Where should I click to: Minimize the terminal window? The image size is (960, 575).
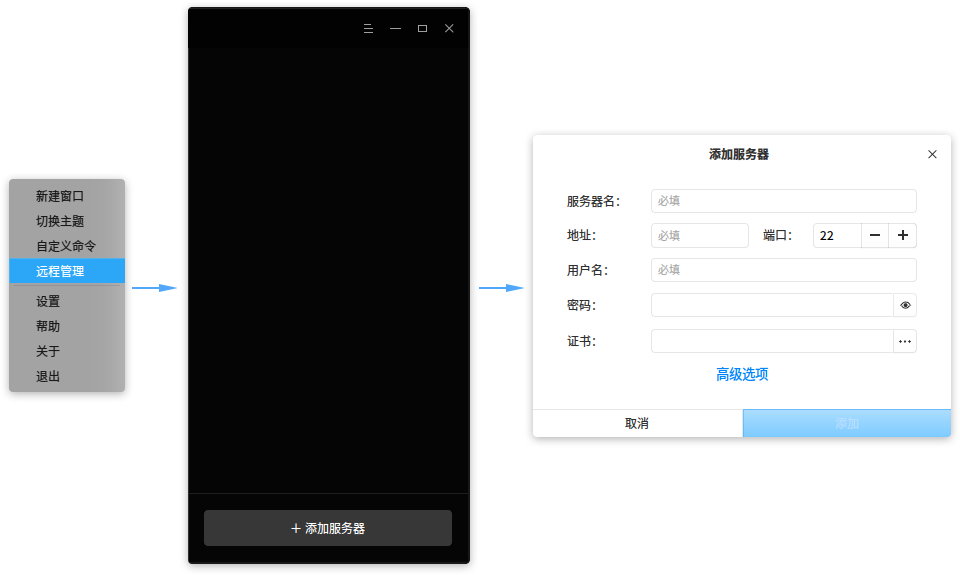[395, 29]
